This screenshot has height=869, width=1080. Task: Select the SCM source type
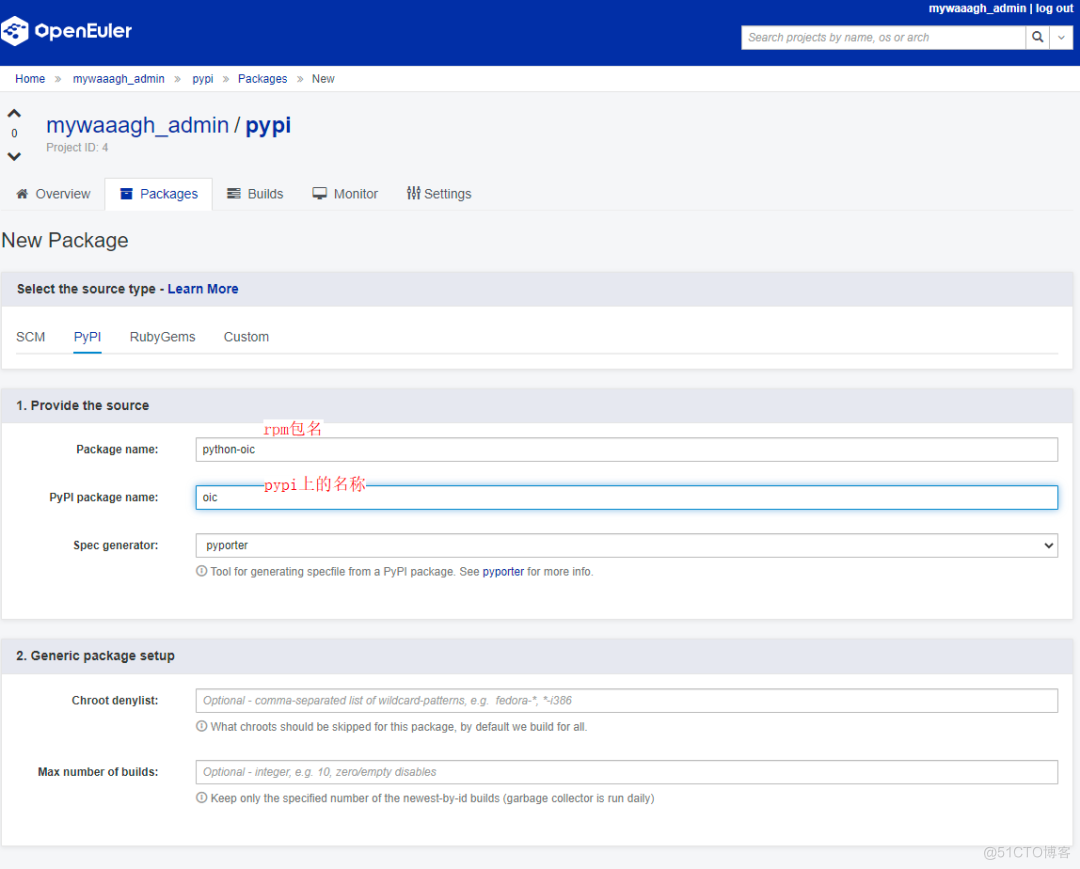pyautogui.click(x=30, y=337)
